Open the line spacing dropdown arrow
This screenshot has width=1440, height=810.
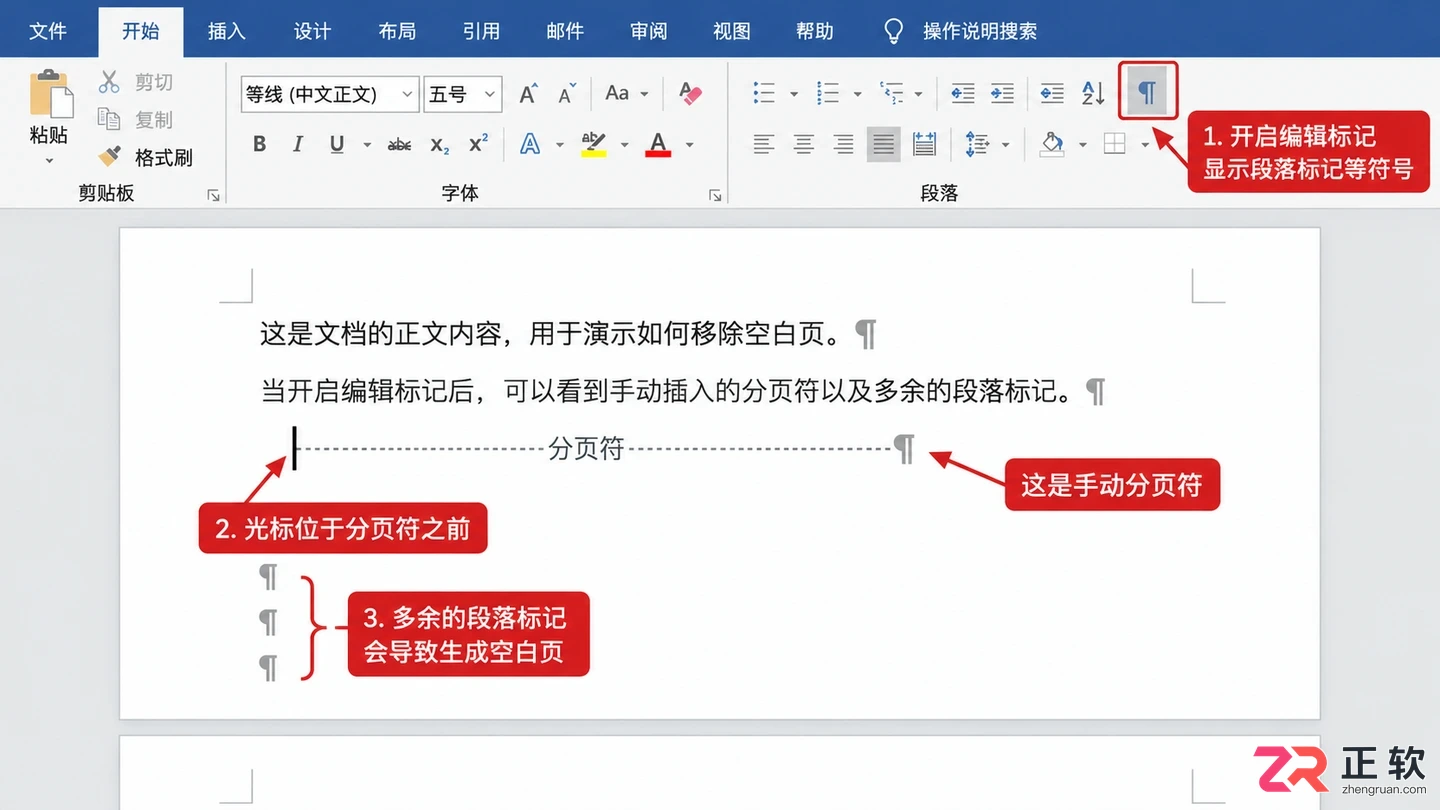pos(1005,146)
